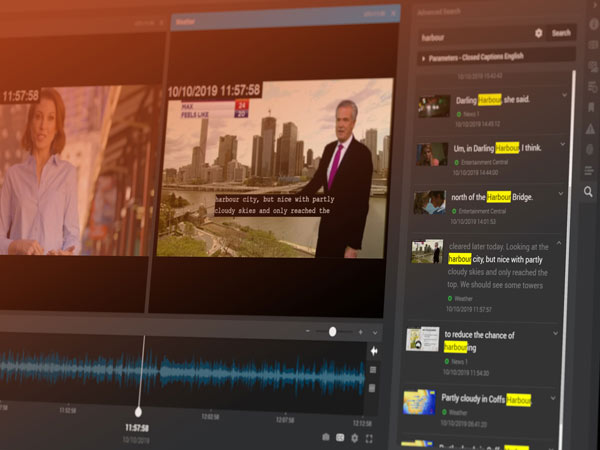This screenshot has width=600, height=450.
Task: Expand the "Darling Harbour, she said" result
Action: [564, 95]
